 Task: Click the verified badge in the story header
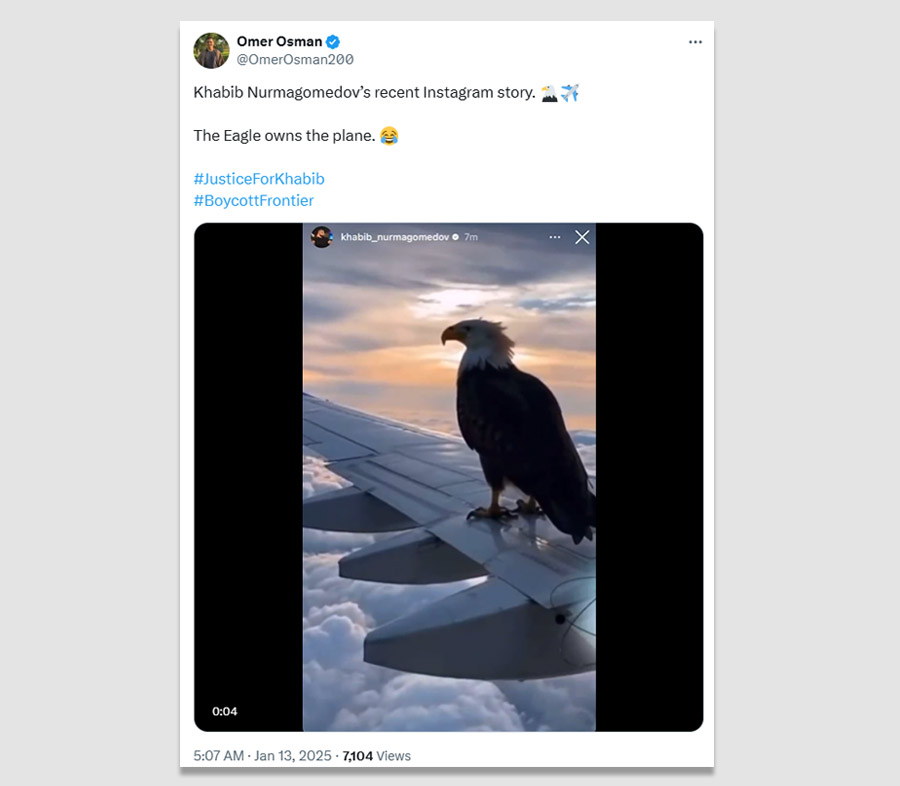click(456, 237)
